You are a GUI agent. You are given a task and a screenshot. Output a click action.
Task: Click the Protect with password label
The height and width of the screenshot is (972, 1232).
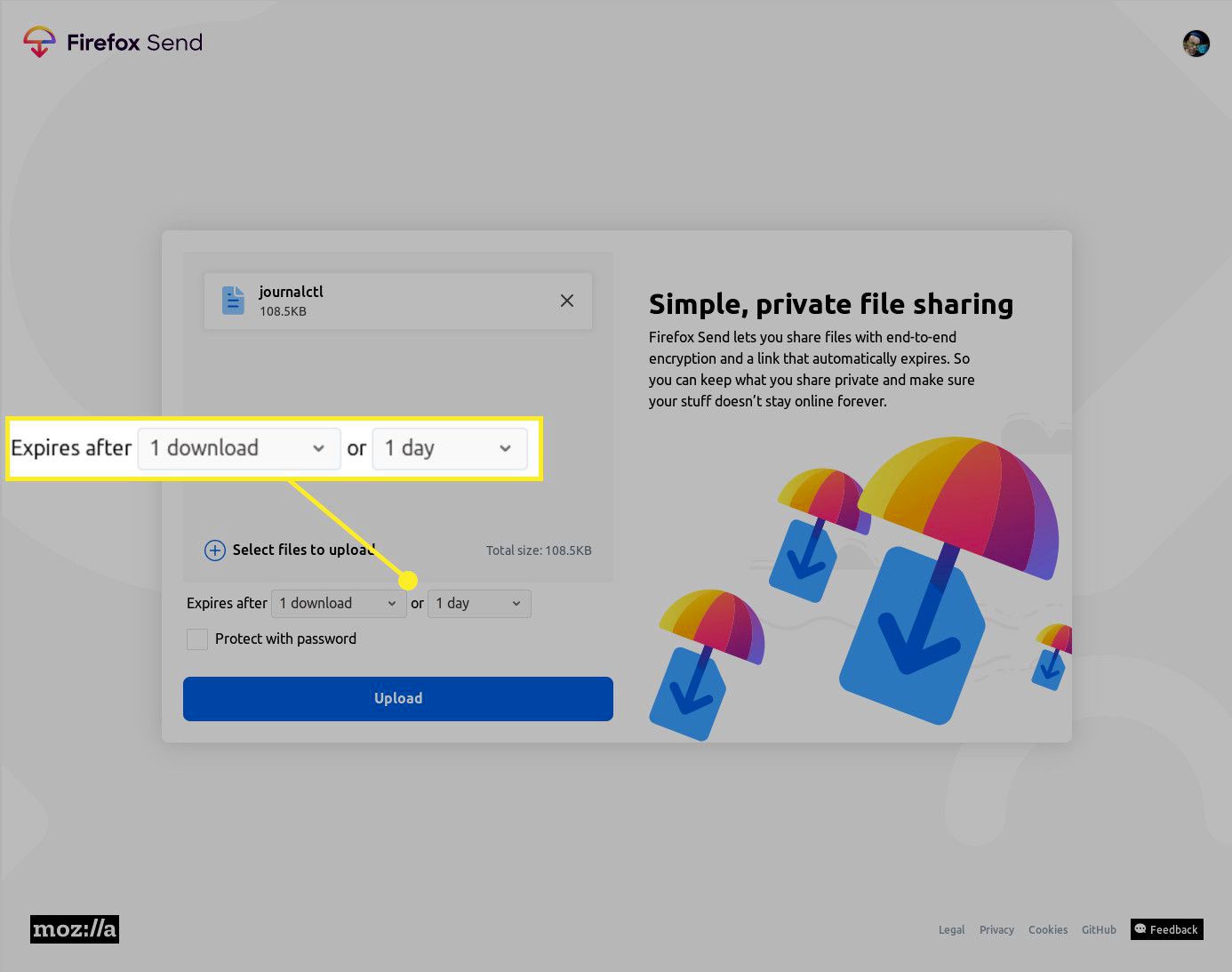[x=285, y=639]
